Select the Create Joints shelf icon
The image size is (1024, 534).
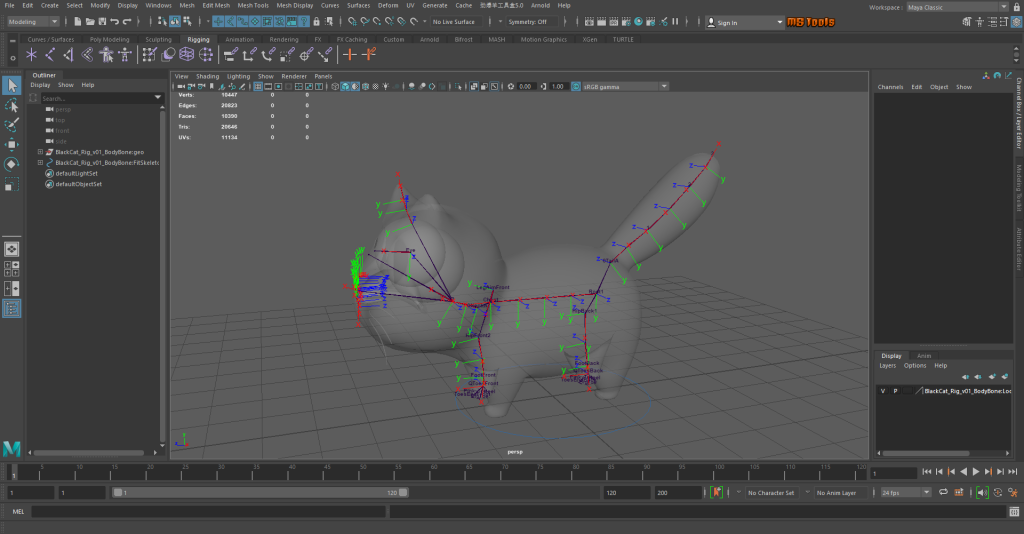(x=50, y=55)
